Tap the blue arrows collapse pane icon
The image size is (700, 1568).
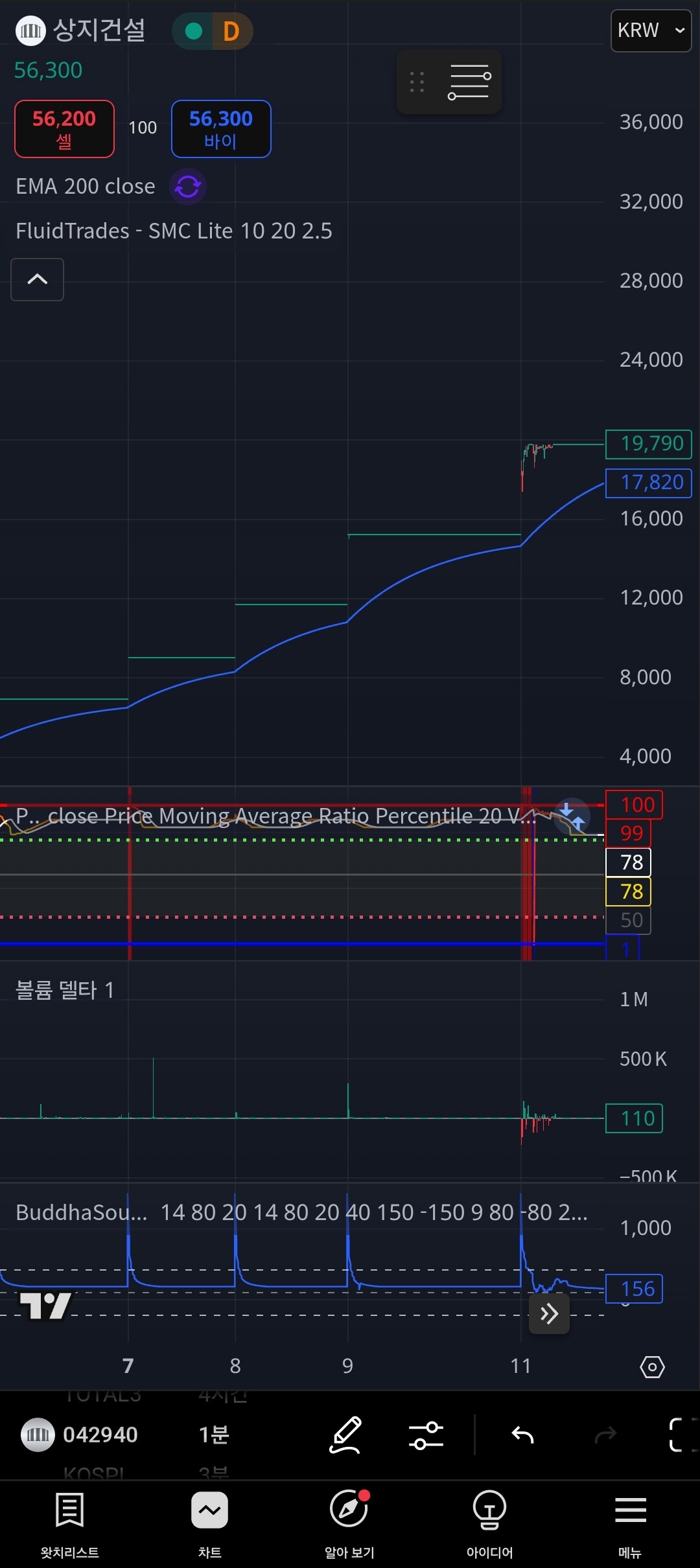572,816
